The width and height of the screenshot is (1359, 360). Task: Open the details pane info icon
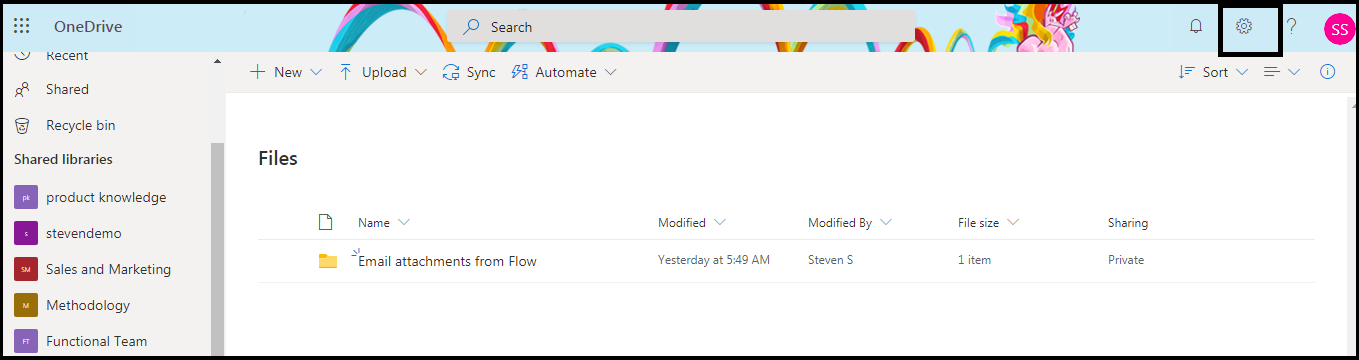tap(1328, 72)
